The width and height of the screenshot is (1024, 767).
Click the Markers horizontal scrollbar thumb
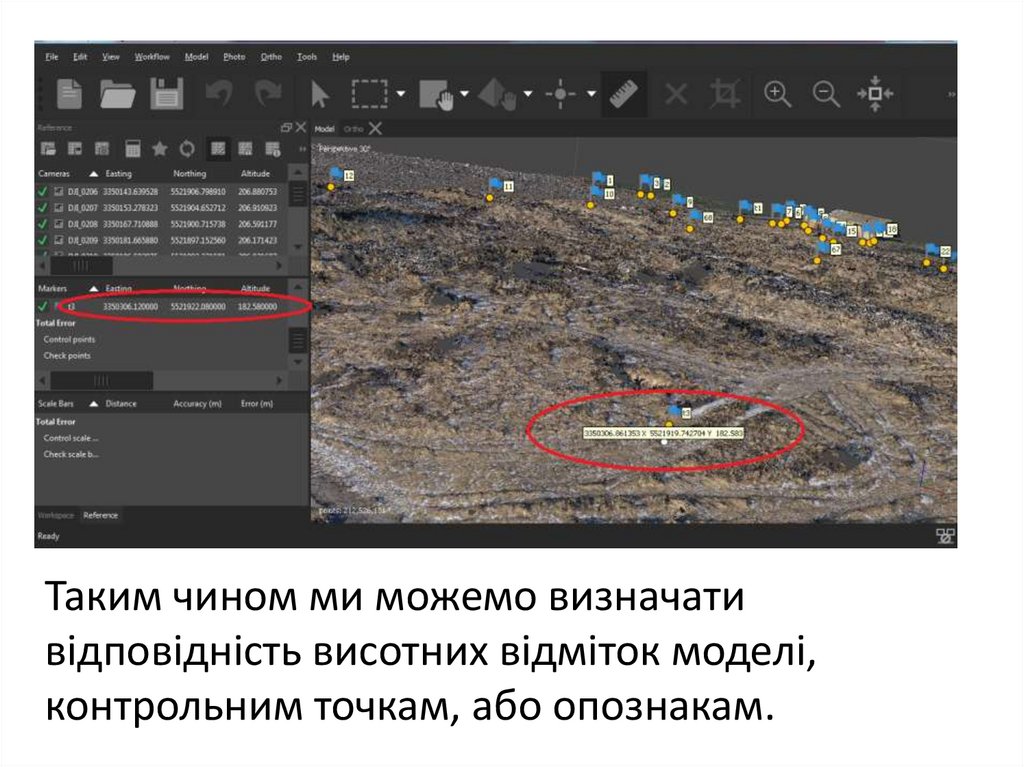102,380
